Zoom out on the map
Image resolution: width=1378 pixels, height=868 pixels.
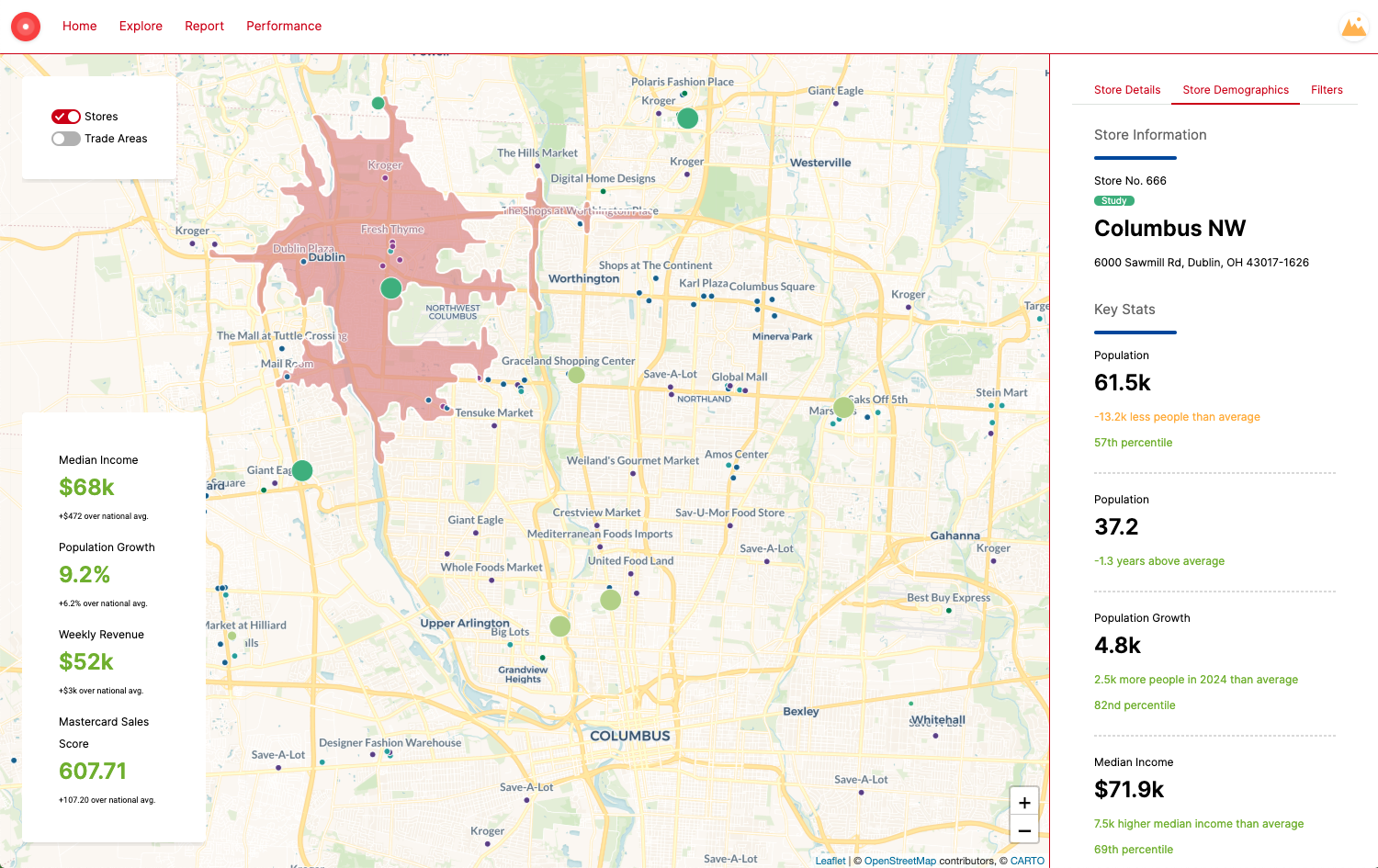coord(1024,830)
